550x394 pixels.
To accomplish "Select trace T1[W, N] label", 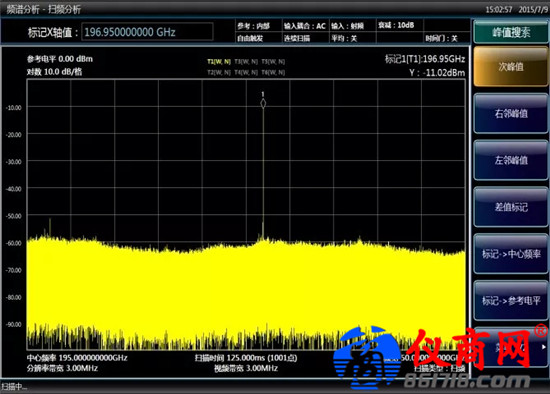I will pyautogui.click(x=219, y=61).
